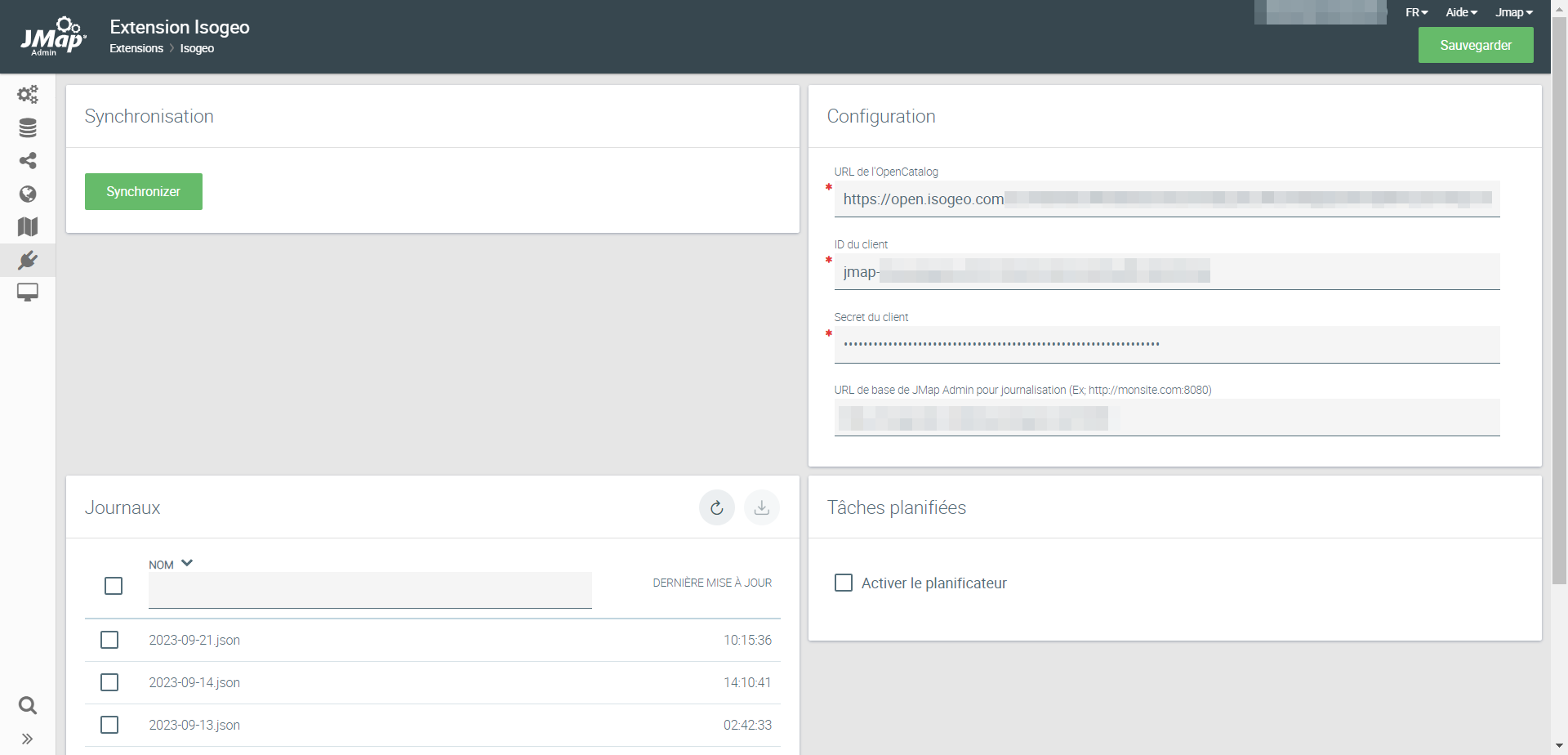Screen dimensions: 1568x755
Task: Open the folded map sidebar icon
Action: click(x=28, y=226)
